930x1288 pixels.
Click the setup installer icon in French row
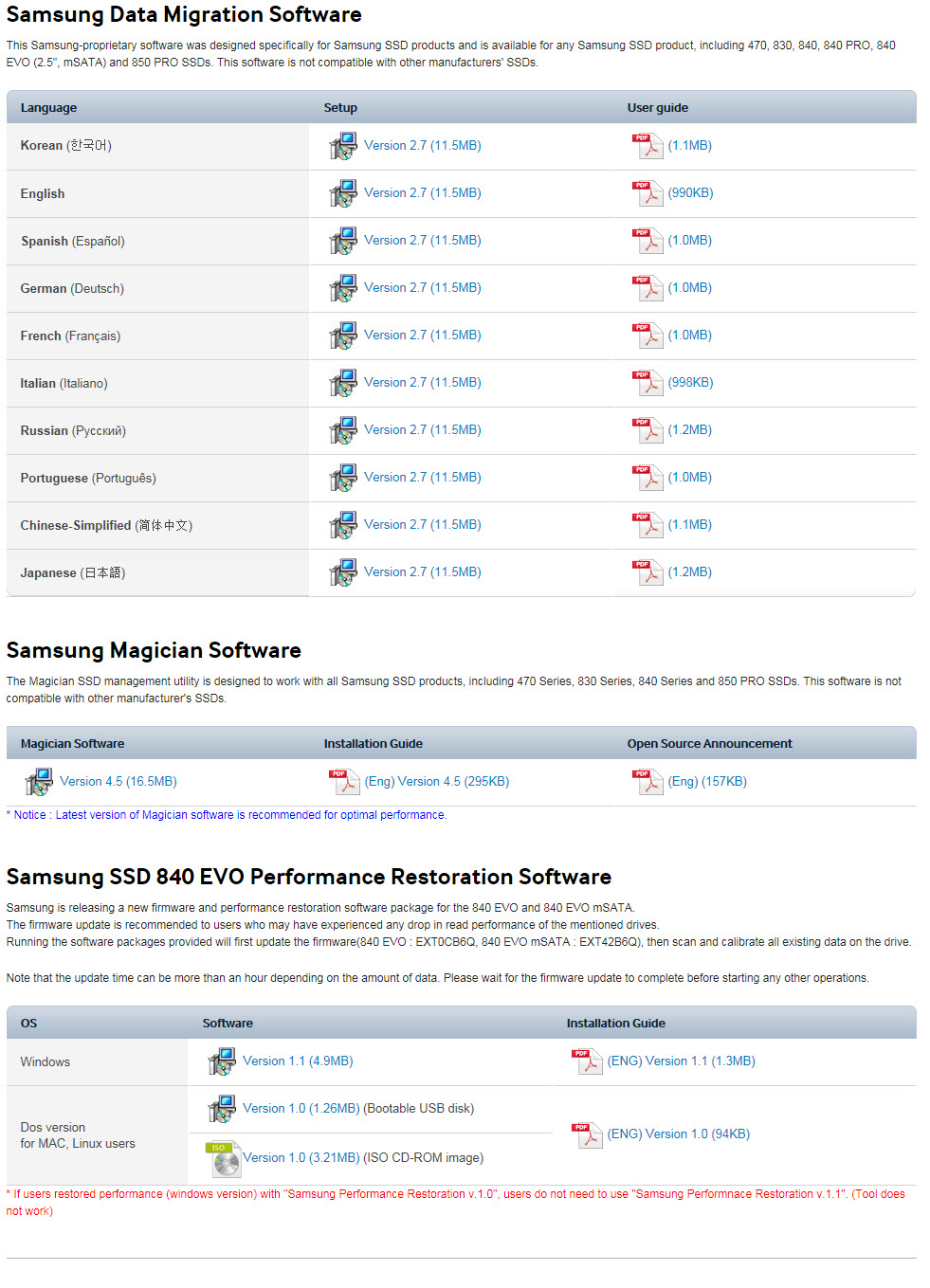click(x=343, y=336)
